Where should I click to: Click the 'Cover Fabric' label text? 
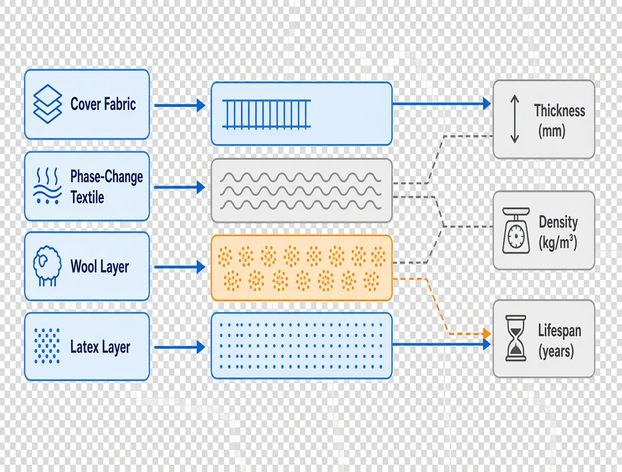coord(103,104)
